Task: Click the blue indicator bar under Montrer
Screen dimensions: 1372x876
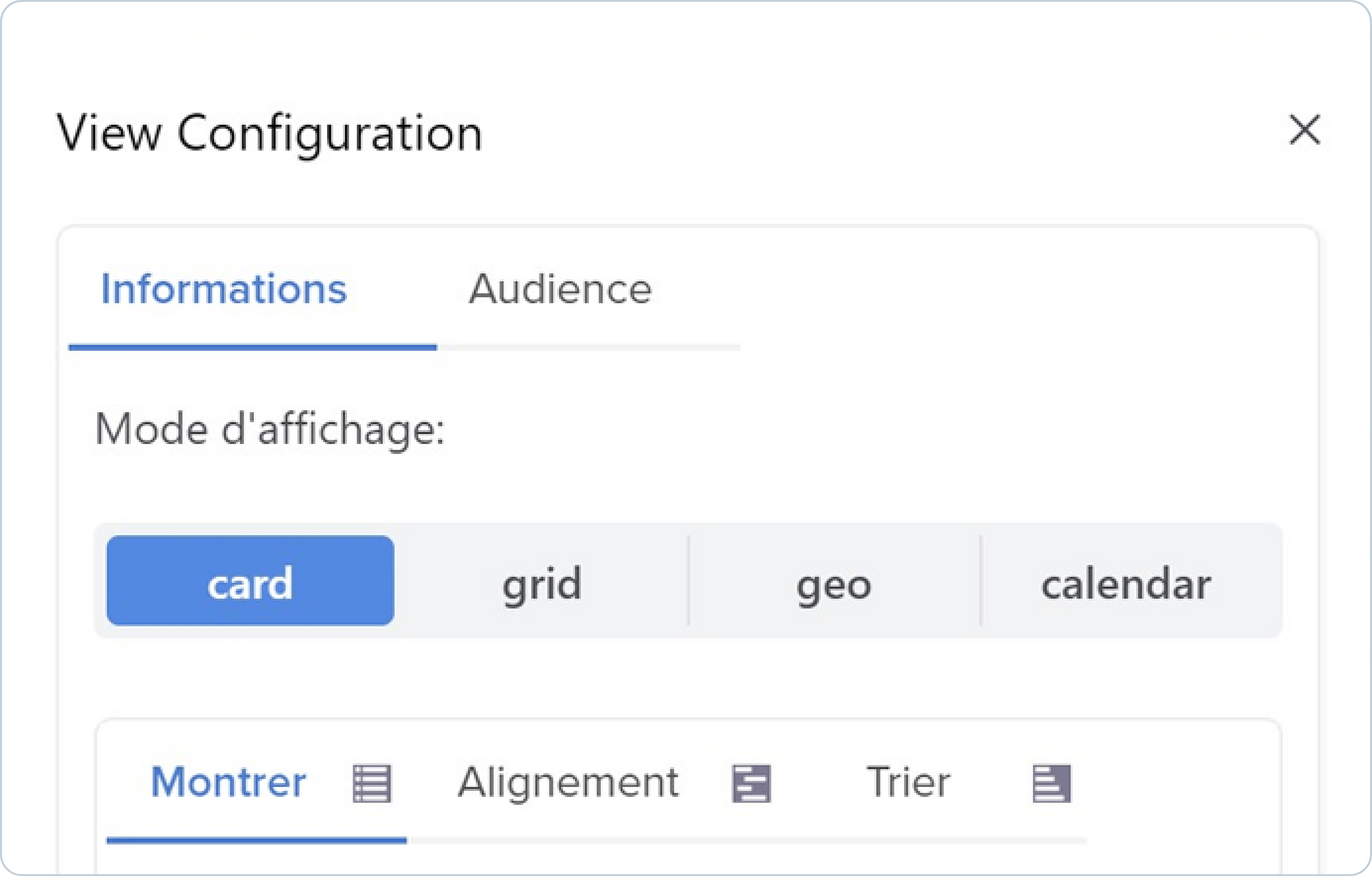Action: point(257,840)
